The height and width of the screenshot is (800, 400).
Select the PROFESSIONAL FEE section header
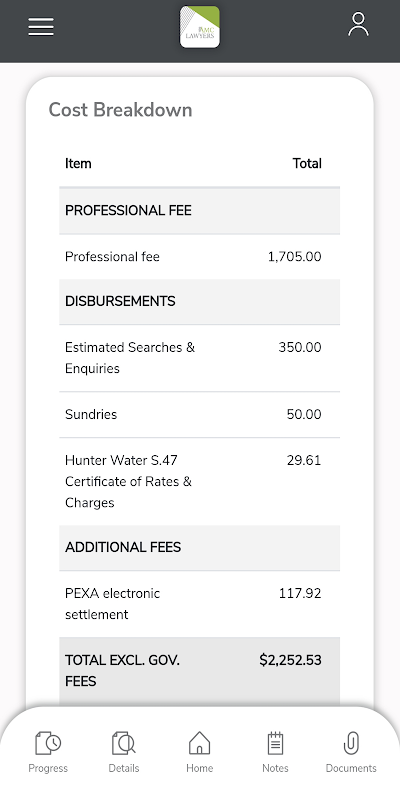199,211
